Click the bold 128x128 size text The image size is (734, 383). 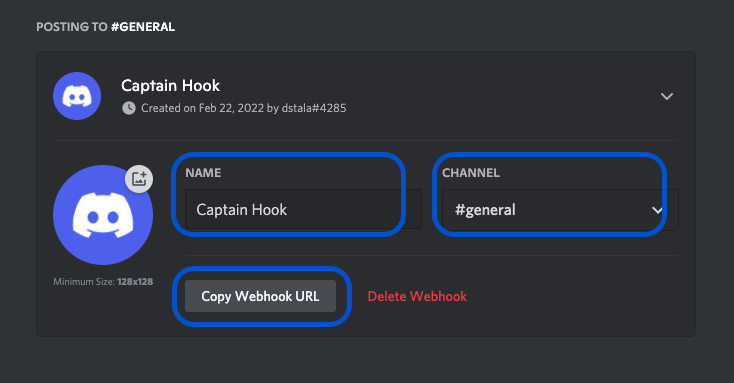pyautogui.click(x=135, y=282)
